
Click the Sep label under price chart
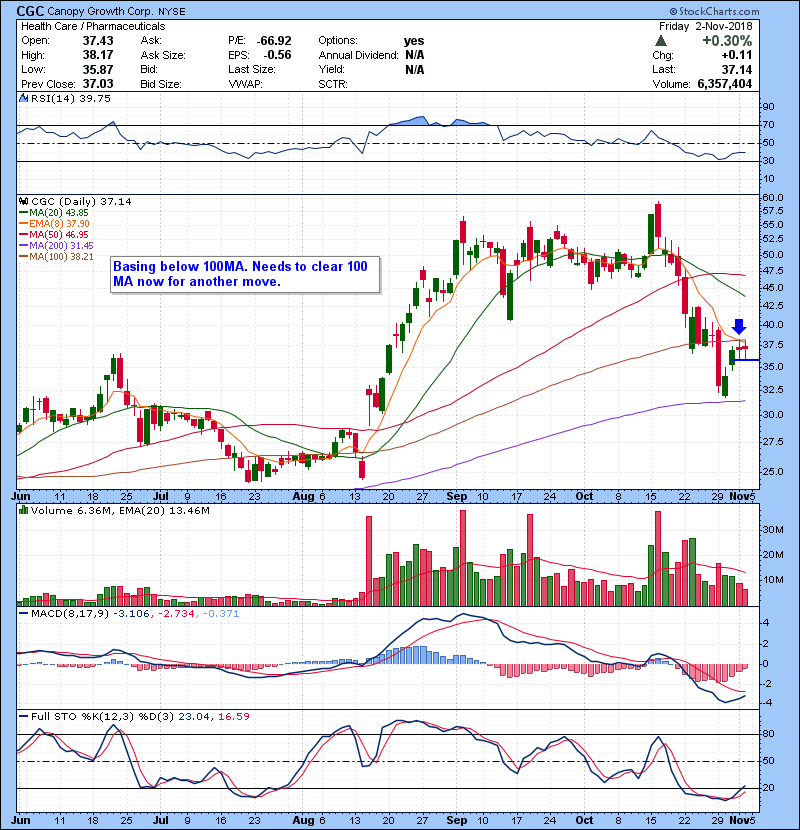click(456, 496)
